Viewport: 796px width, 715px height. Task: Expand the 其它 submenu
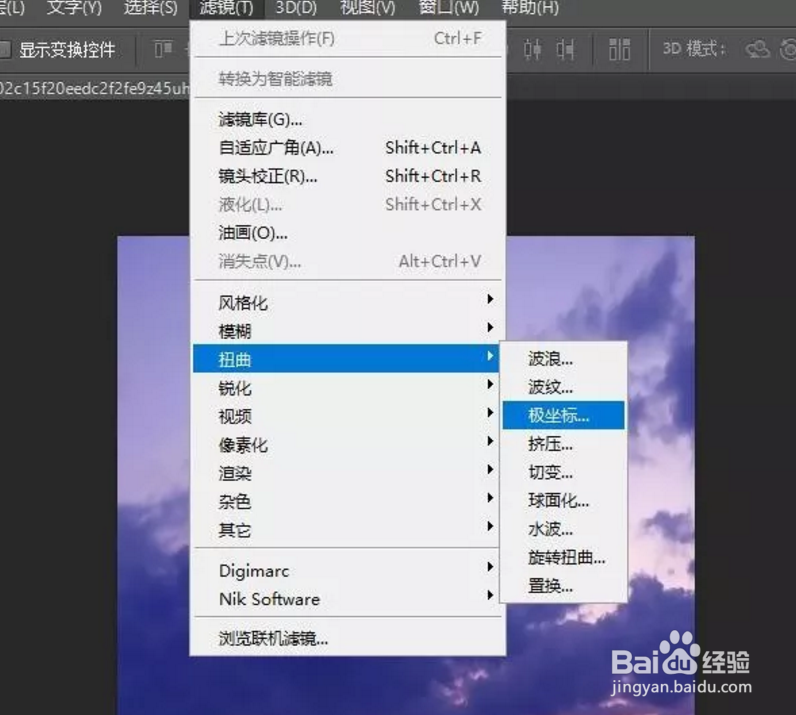click(x=346, y=530)
